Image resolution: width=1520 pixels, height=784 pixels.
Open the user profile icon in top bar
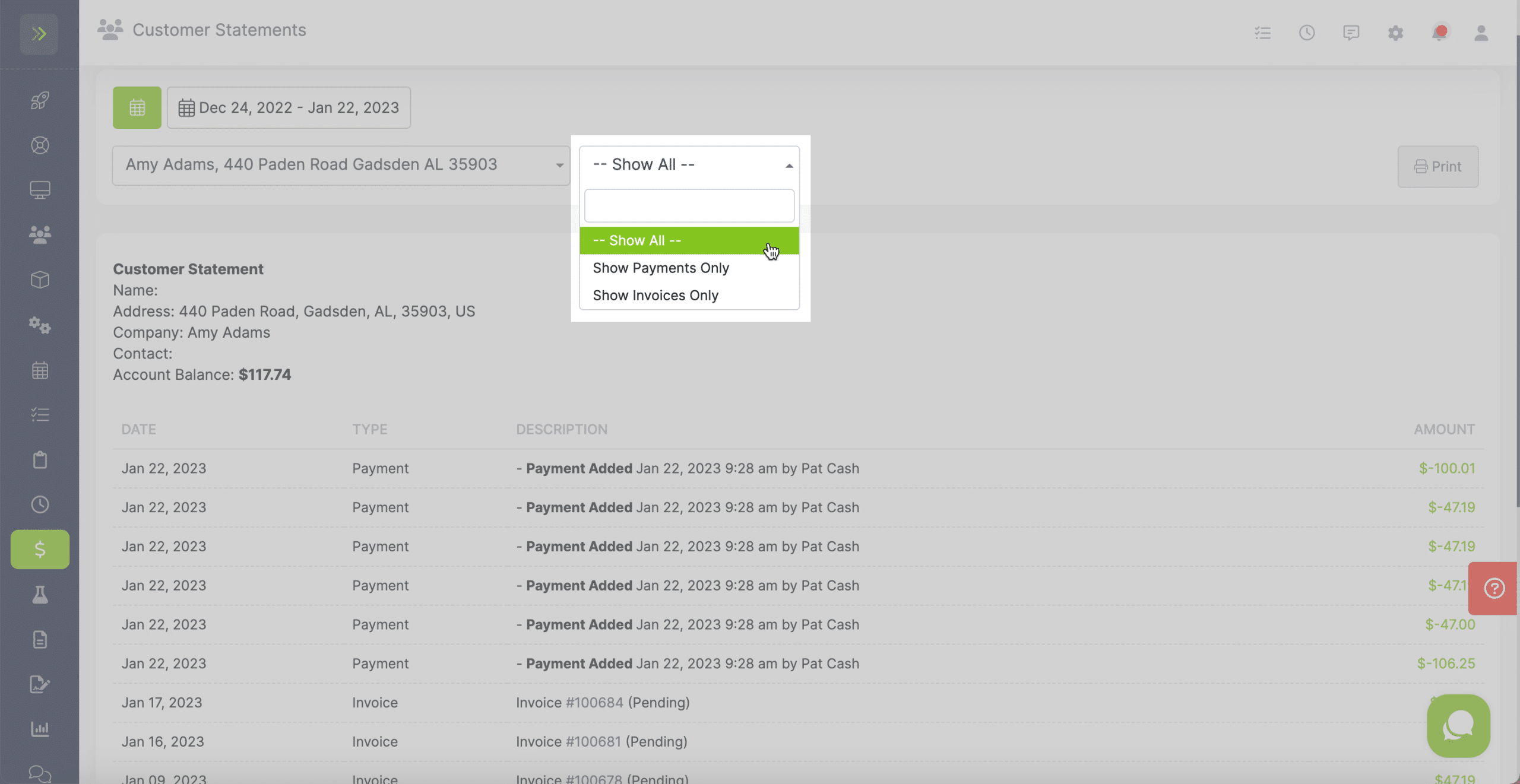[1481, 33]
